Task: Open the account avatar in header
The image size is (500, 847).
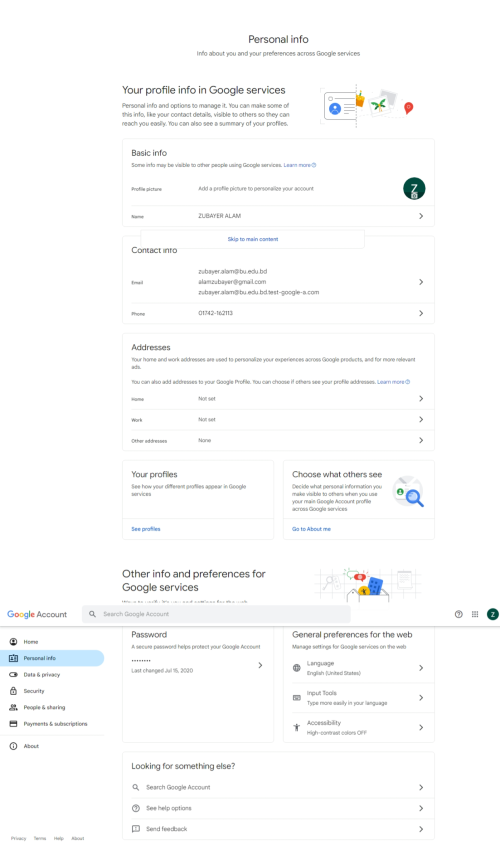Action: 492,614
